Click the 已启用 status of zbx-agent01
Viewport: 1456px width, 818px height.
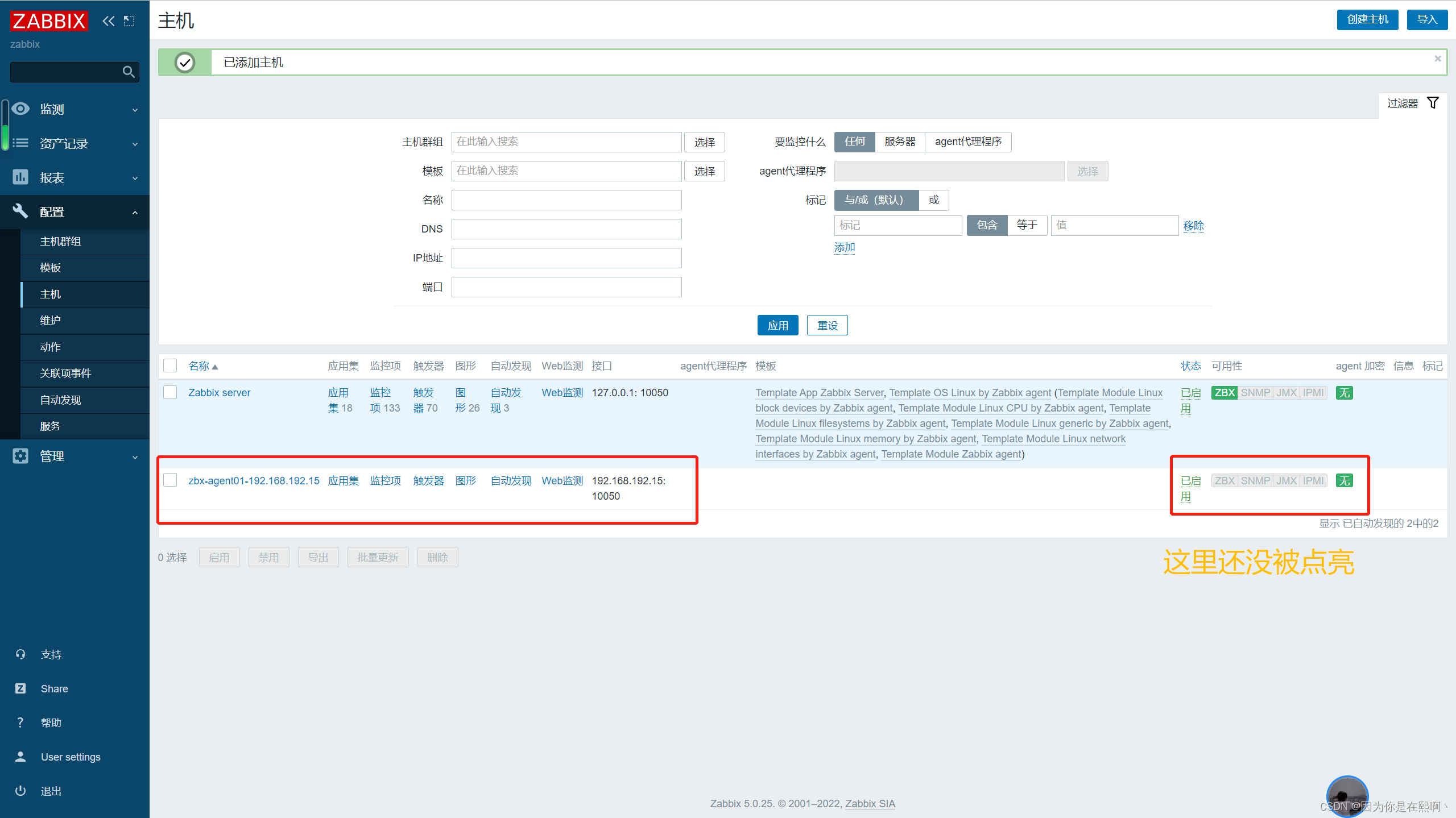1190,488
